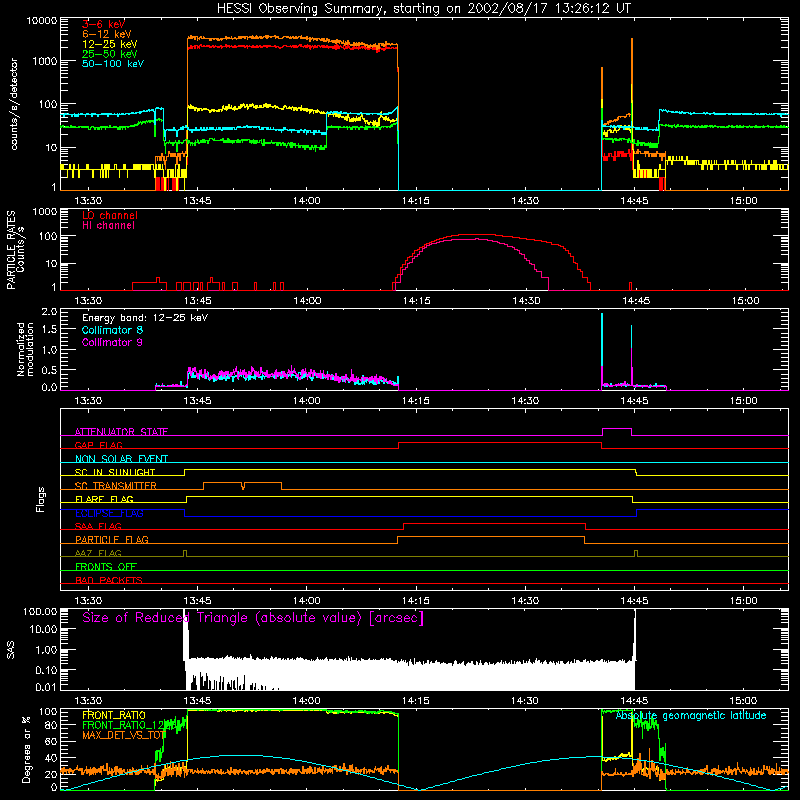Select the SC_IN_SUNLIGHT flag label
Viewport: 800px width, 800px height.
point(115,472)
